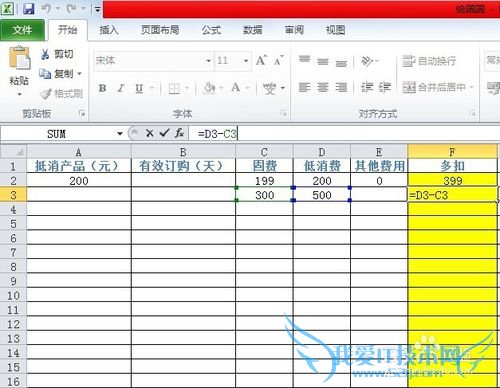Open the 字体 group dialog launcher

284,114
